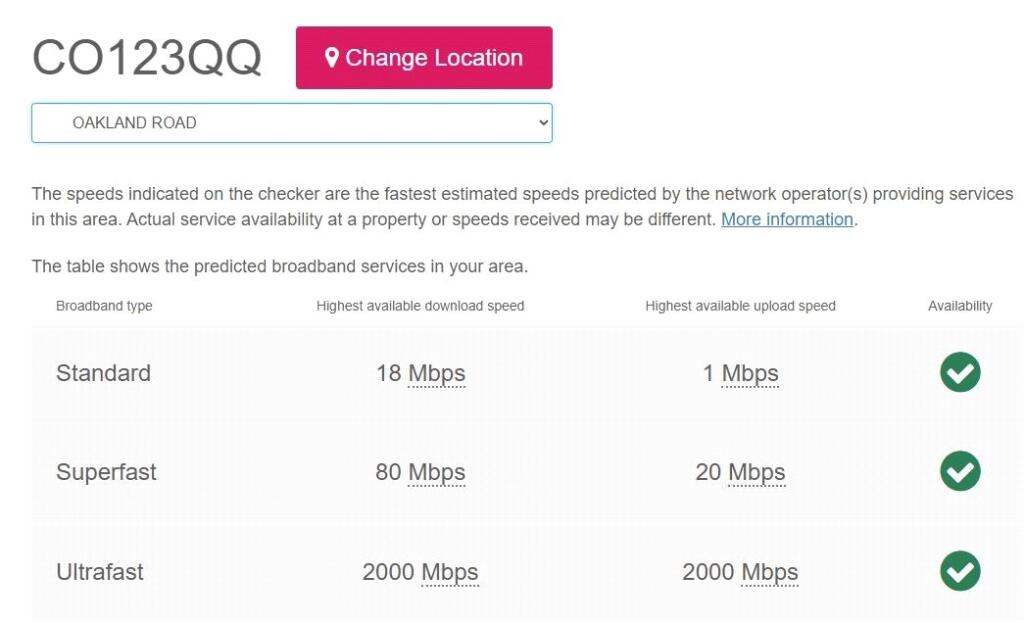Click the Broadband type column header
The width and height of the screenshot is (1024, 623).
[104, 306]
